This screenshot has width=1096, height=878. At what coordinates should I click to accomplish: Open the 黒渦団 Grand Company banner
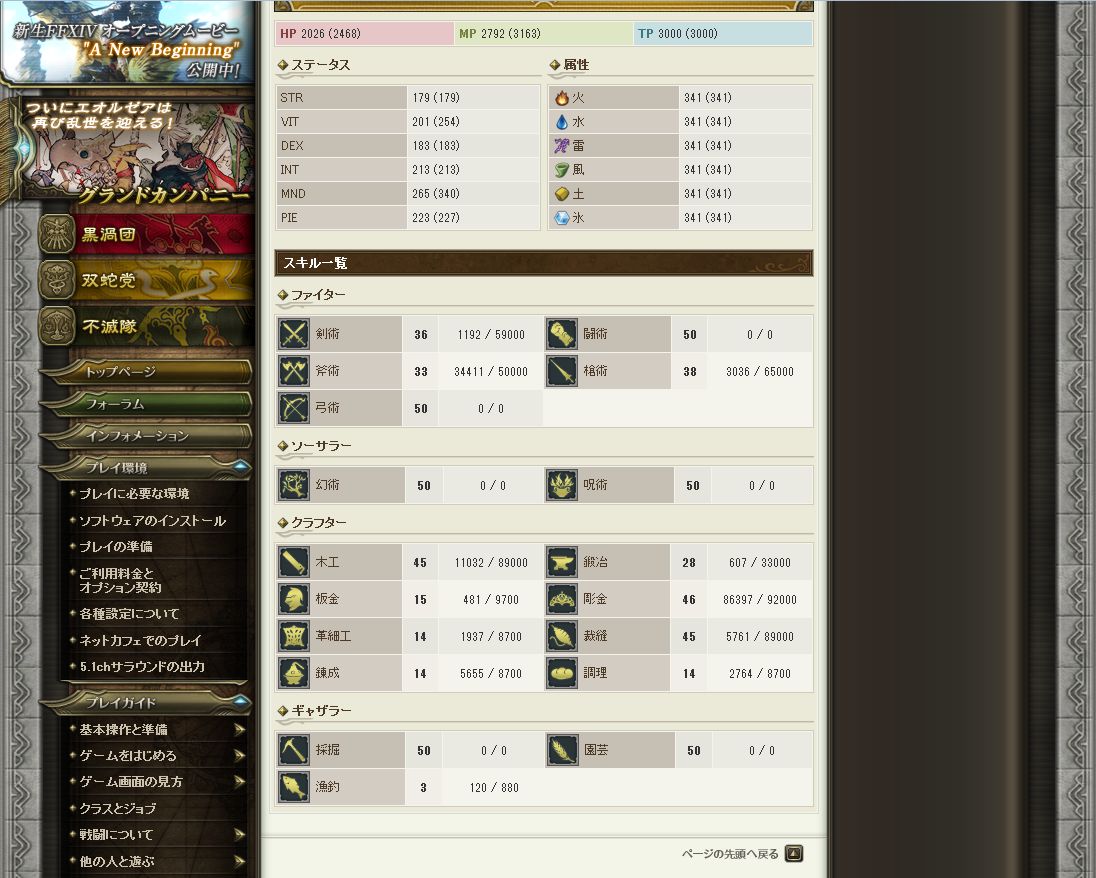click(x=145, y=234)
